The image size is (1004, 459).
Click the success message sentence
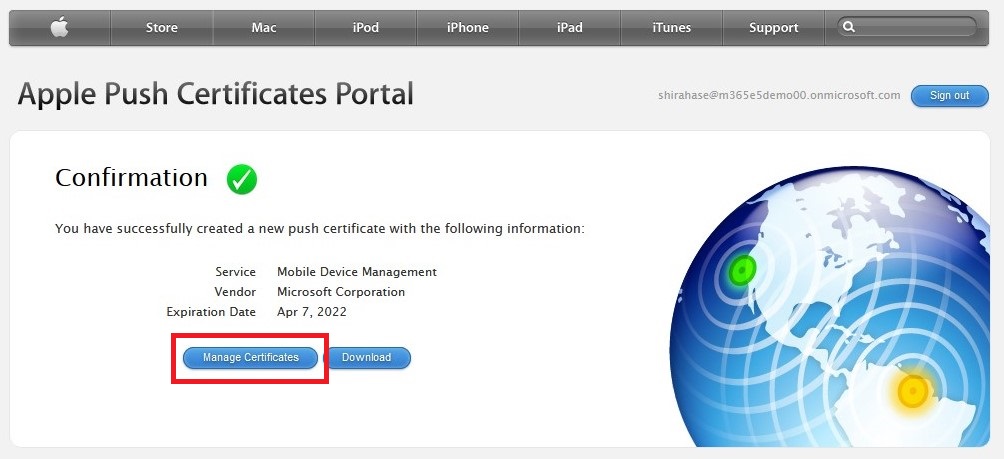pos(320,229)
